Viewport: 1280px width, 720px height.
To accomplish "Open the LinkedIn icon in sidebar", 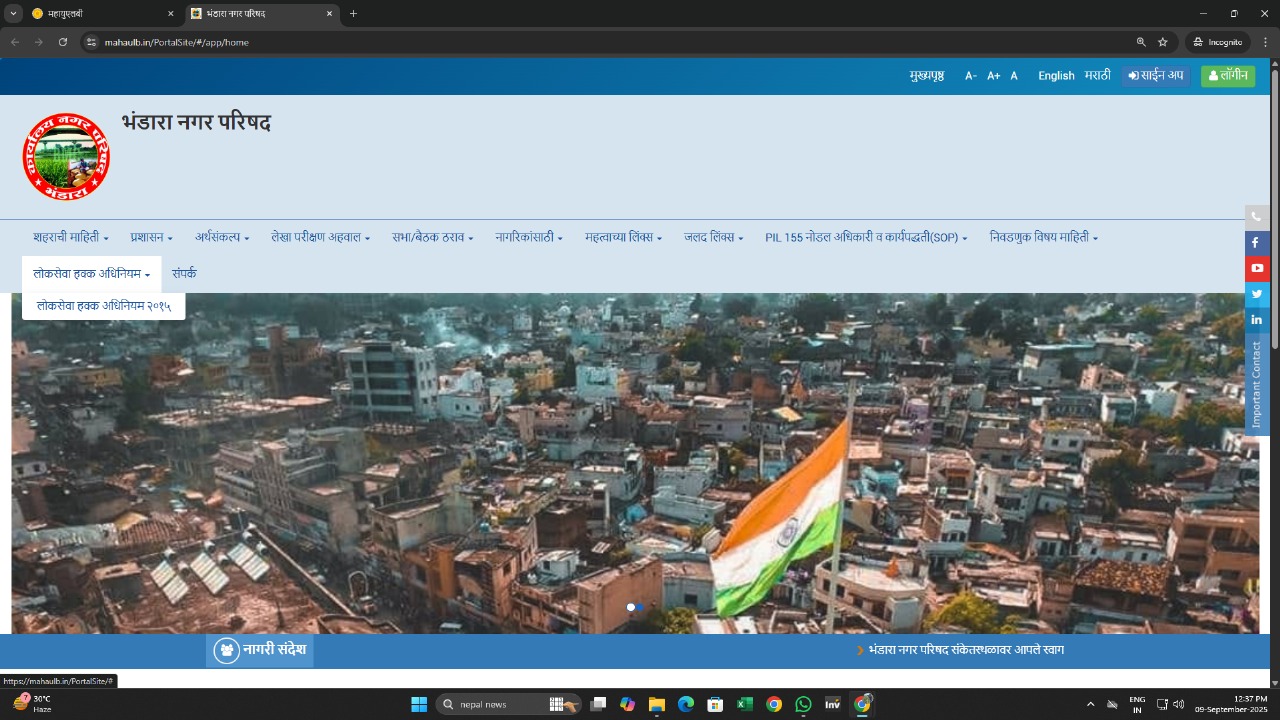I will pos(1256,320).
